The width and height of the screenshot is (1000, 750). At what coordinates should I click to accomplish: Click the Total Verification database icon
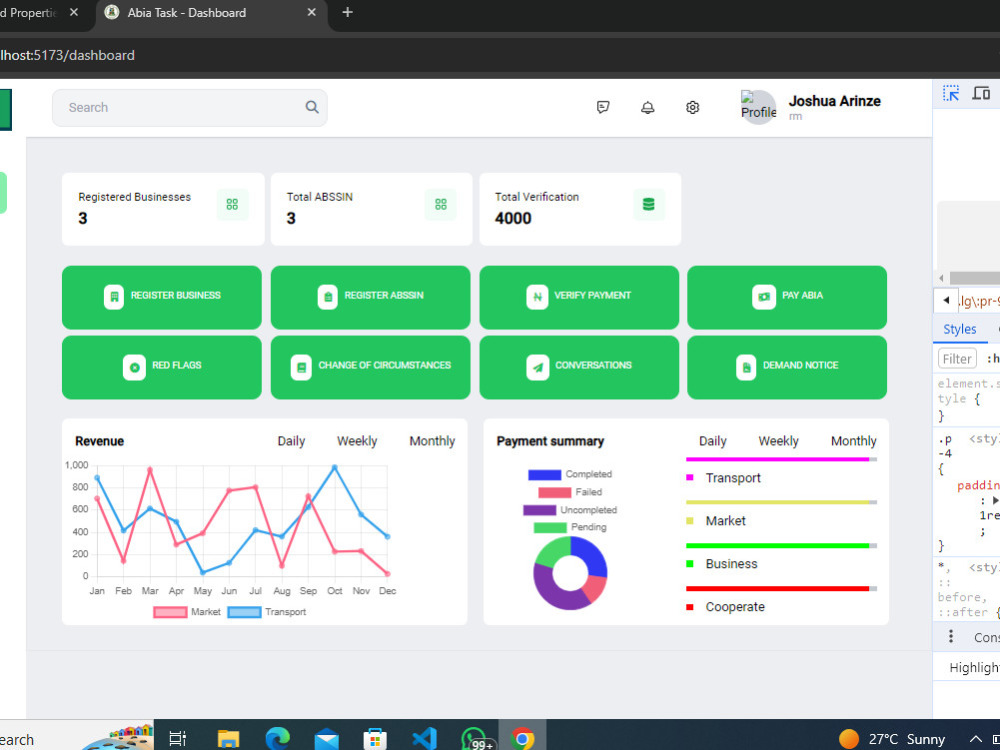point(649,204)
